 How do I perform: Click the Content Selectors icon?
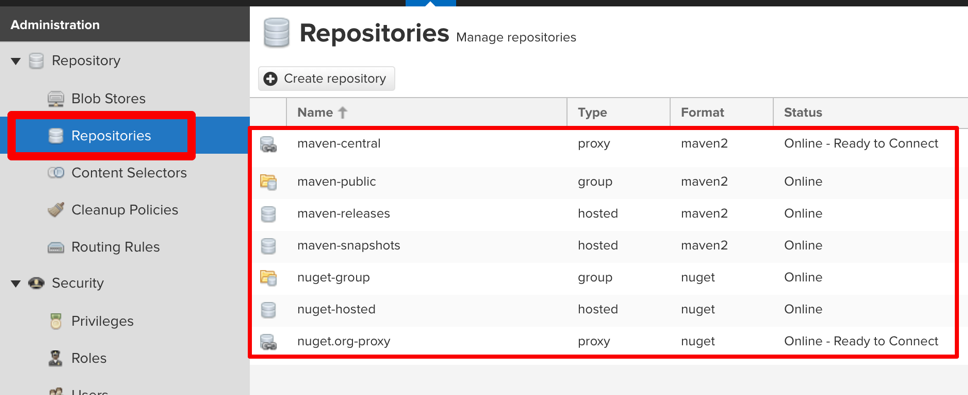pos(56,173)
